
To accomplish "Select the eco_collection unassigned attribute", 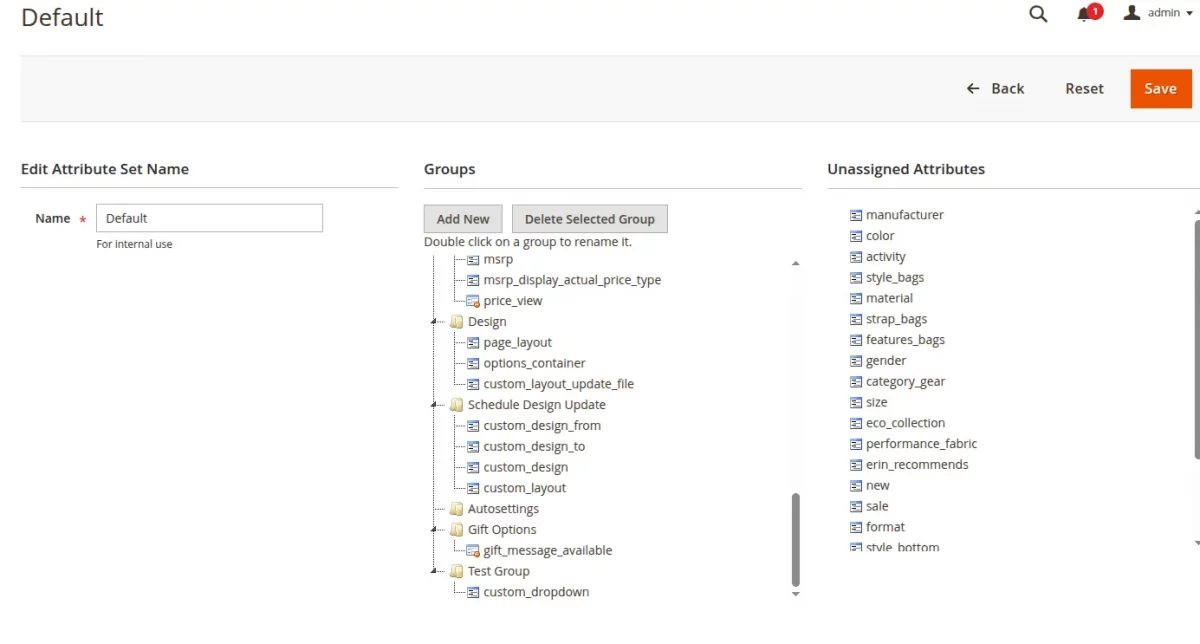I will (905, 423).
